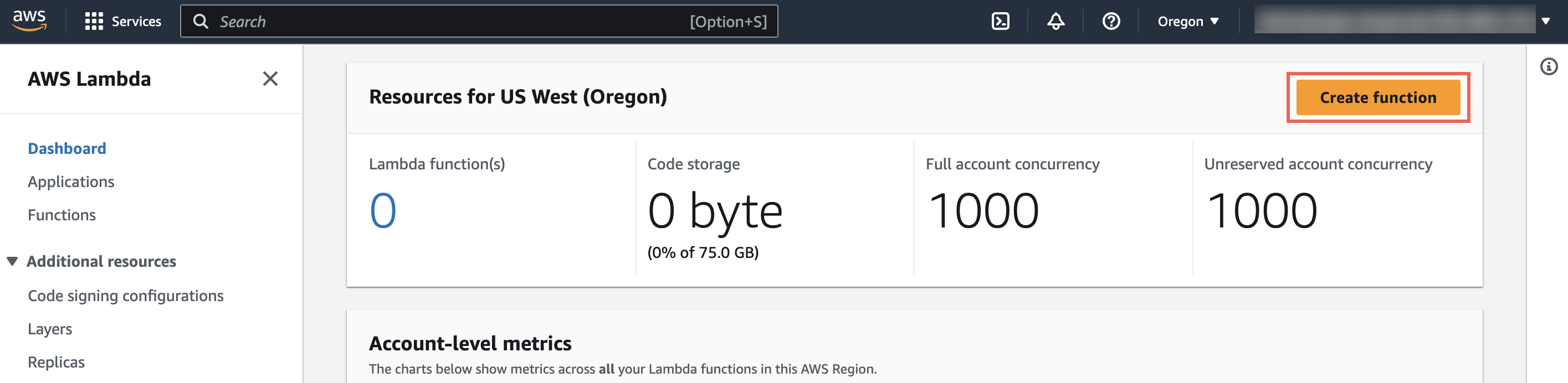Click the AWS logo home icon
Screen dimensions: 1568x383
coord(29,20)
